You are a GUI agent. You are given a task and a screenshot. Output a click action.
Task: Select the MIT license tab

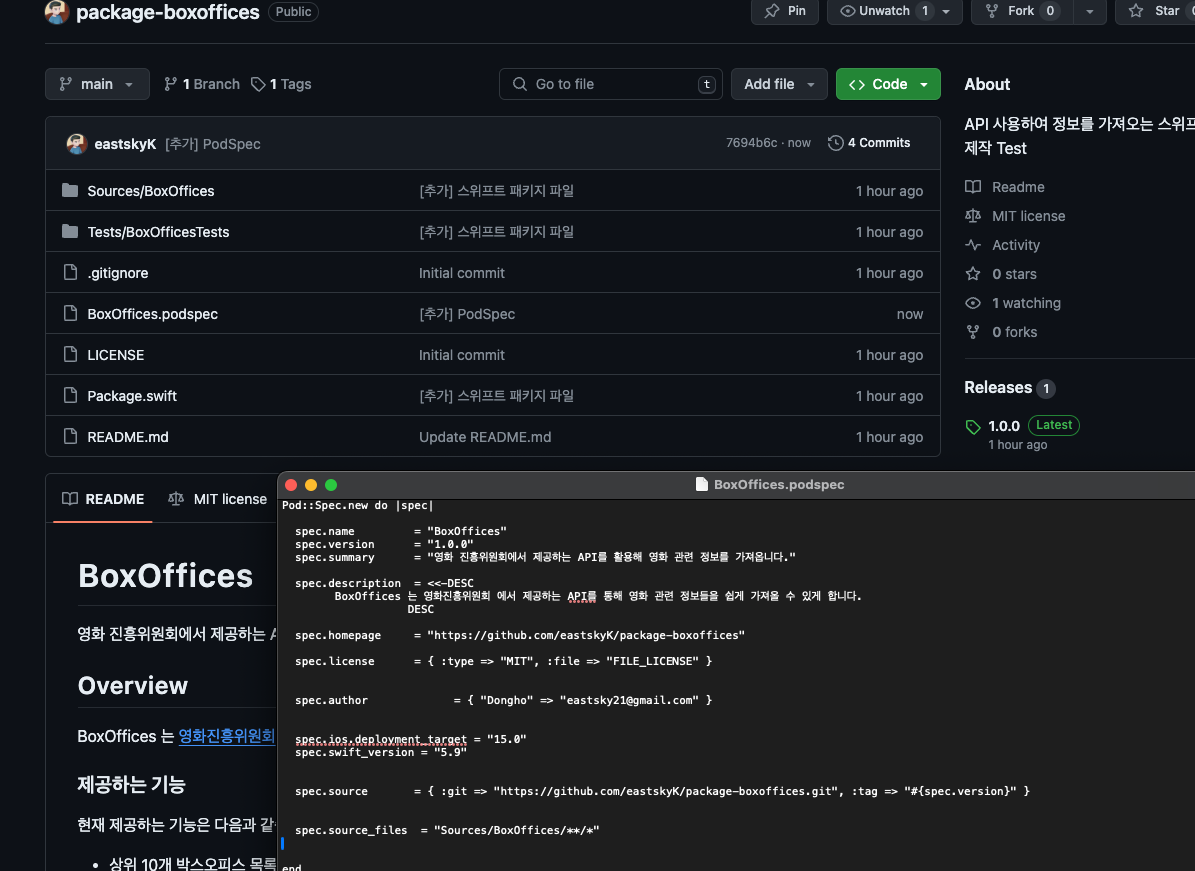[218, 499]
